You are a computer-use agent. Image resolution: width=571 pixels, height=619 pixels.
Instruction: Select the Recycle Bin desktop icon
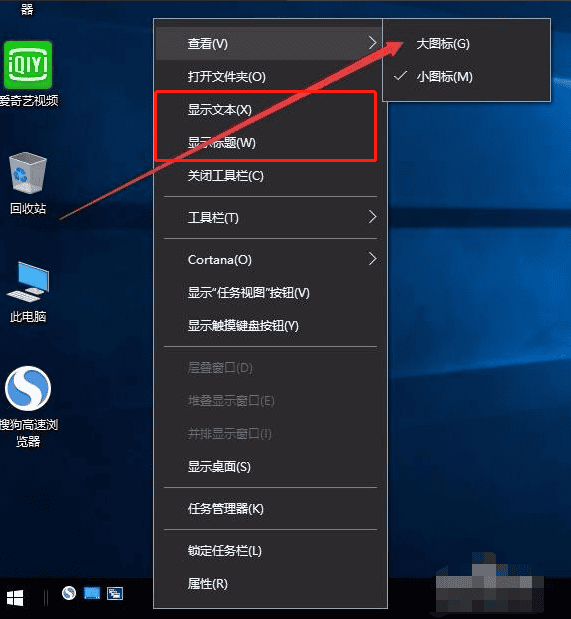click(28, 173)
